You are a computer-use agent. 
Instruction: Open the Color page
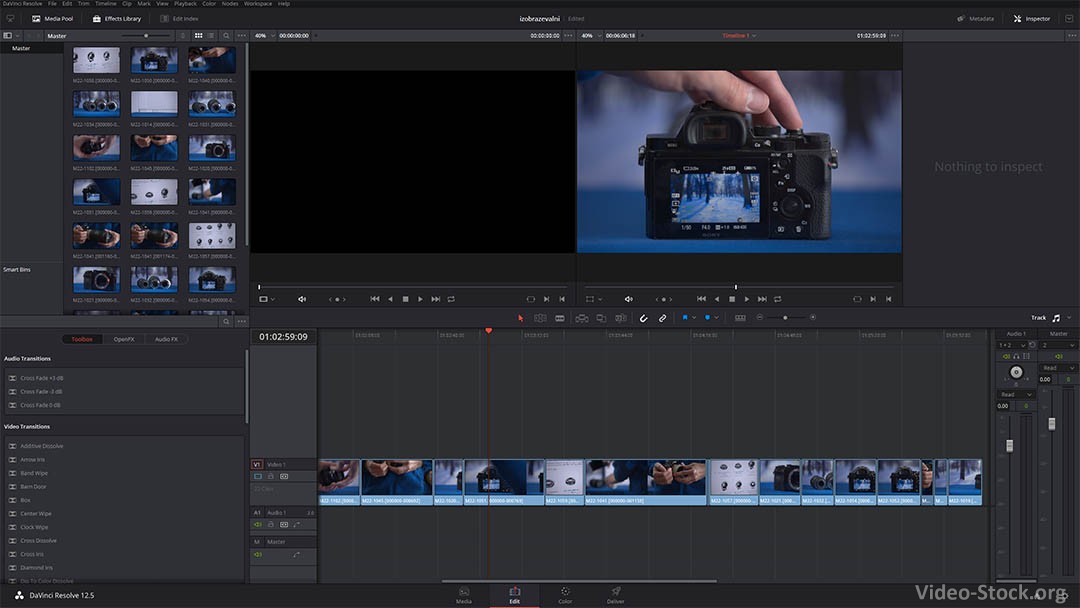pos(565,596)
